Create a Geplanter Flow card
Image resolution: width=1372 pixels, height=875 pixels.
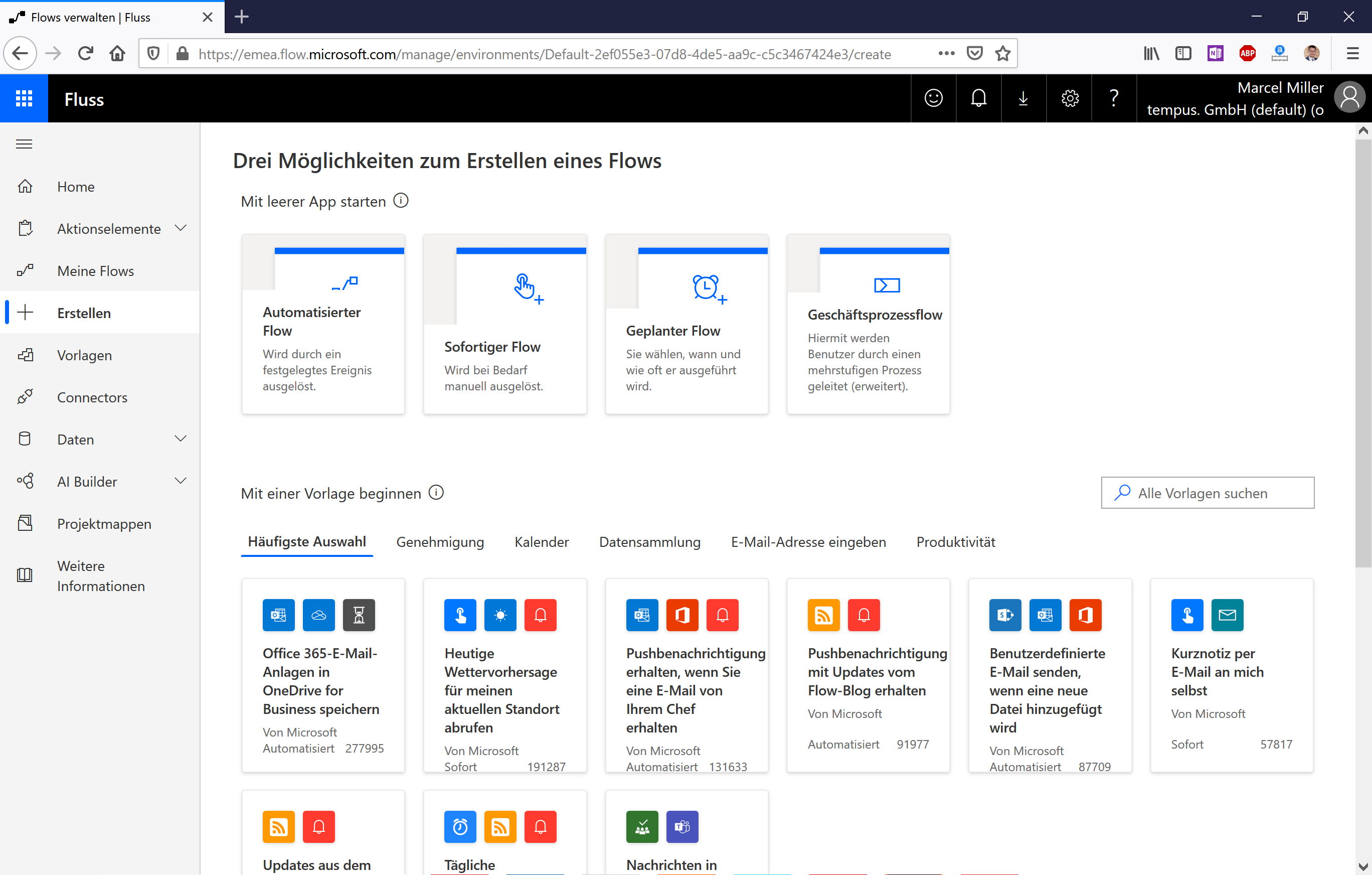[x=687, y=324]
